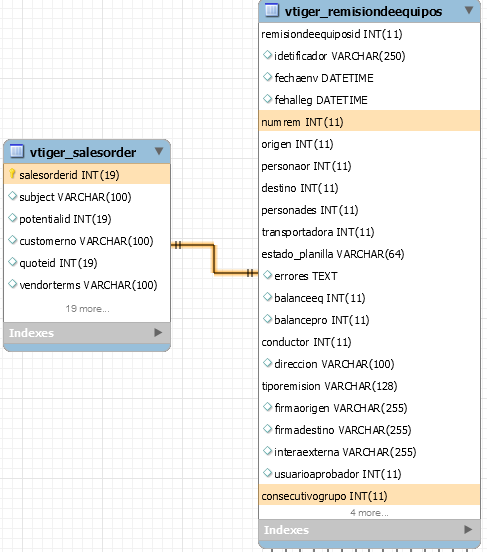Select the vtiger_salesorder table title
The width and height of the screenshot is (487, 553).
83,152
